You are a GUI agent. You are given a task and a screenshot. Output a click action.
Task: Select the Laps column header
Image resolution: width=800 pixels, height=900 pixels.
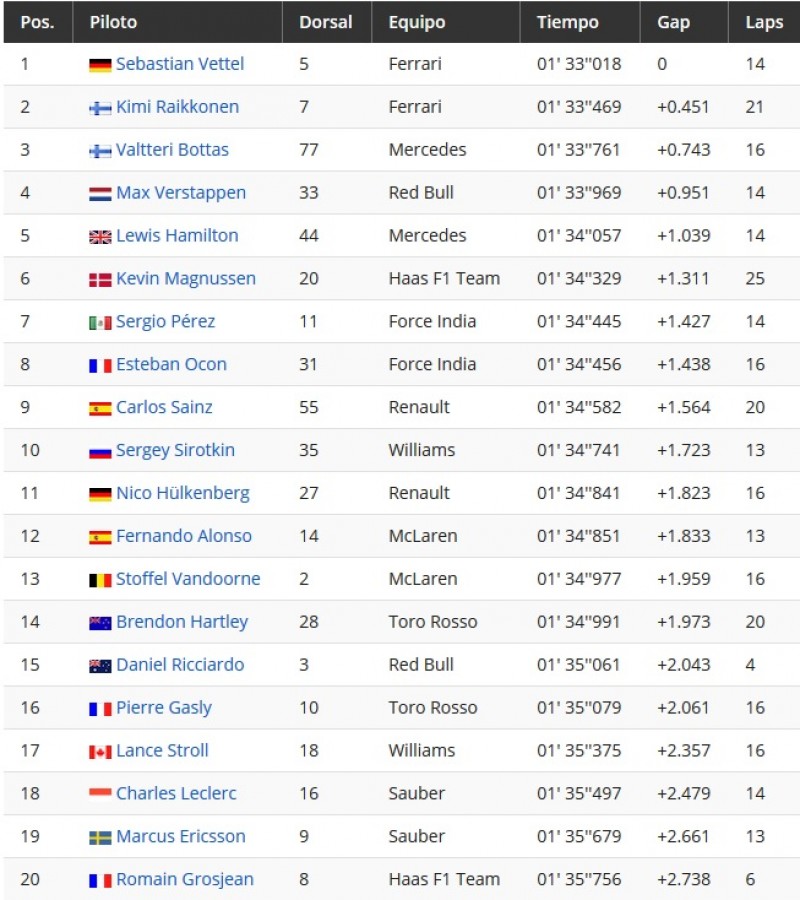click(764, 22)
